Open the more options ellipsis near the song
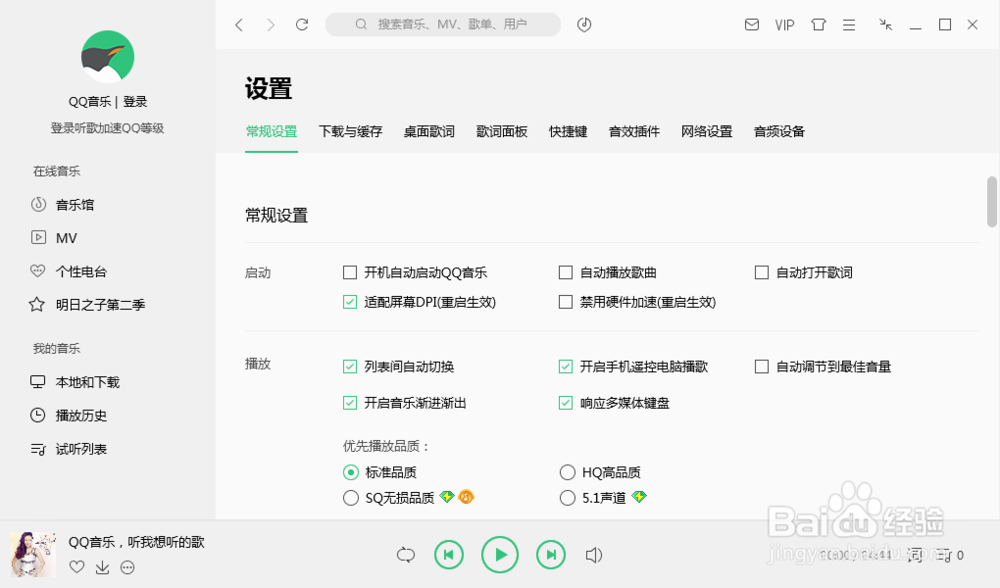Screen dimensions: 1000x588 pos(127,567)
